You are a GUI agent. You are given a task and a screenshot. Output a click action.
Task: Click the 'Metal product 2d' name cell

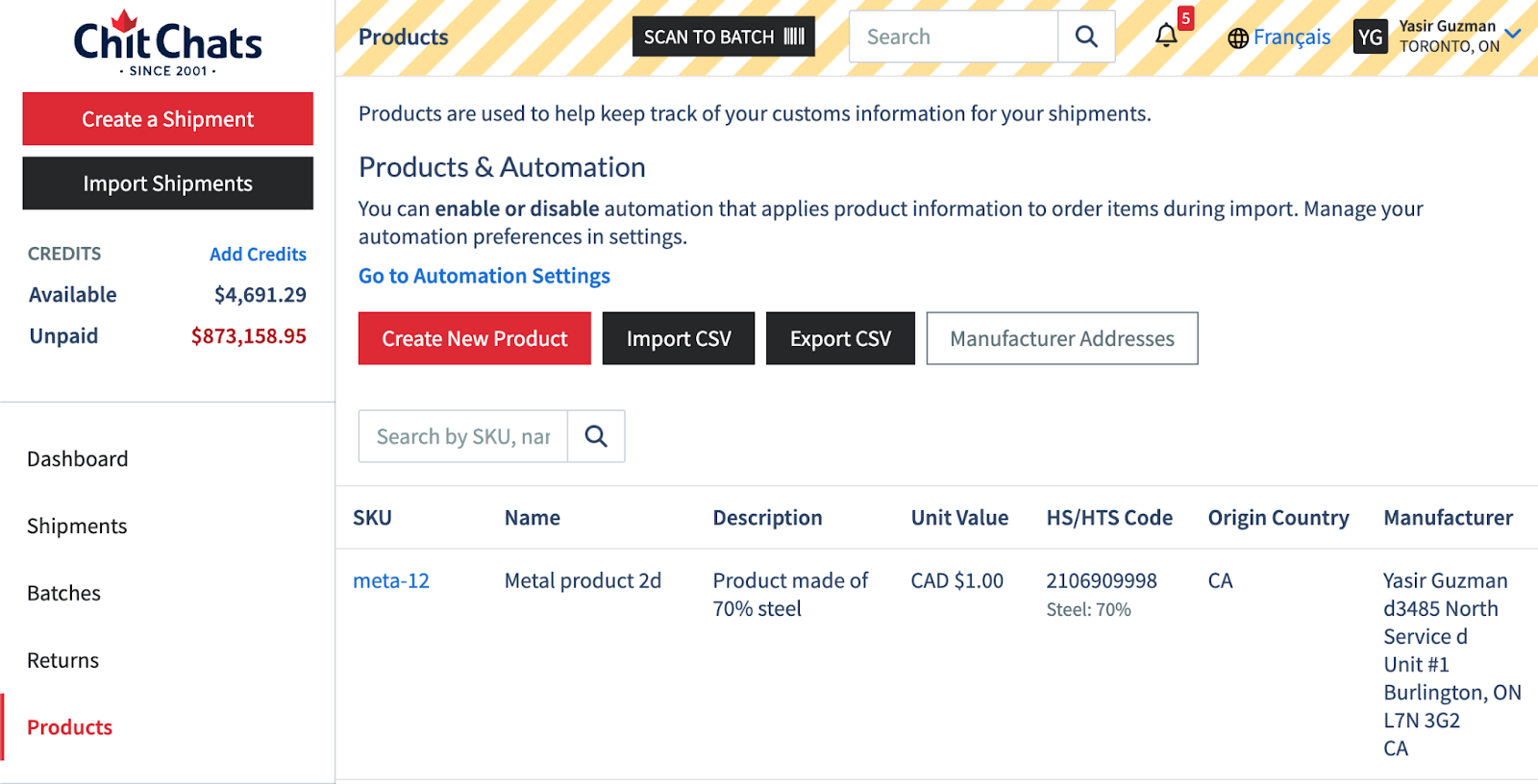point(583,580)
